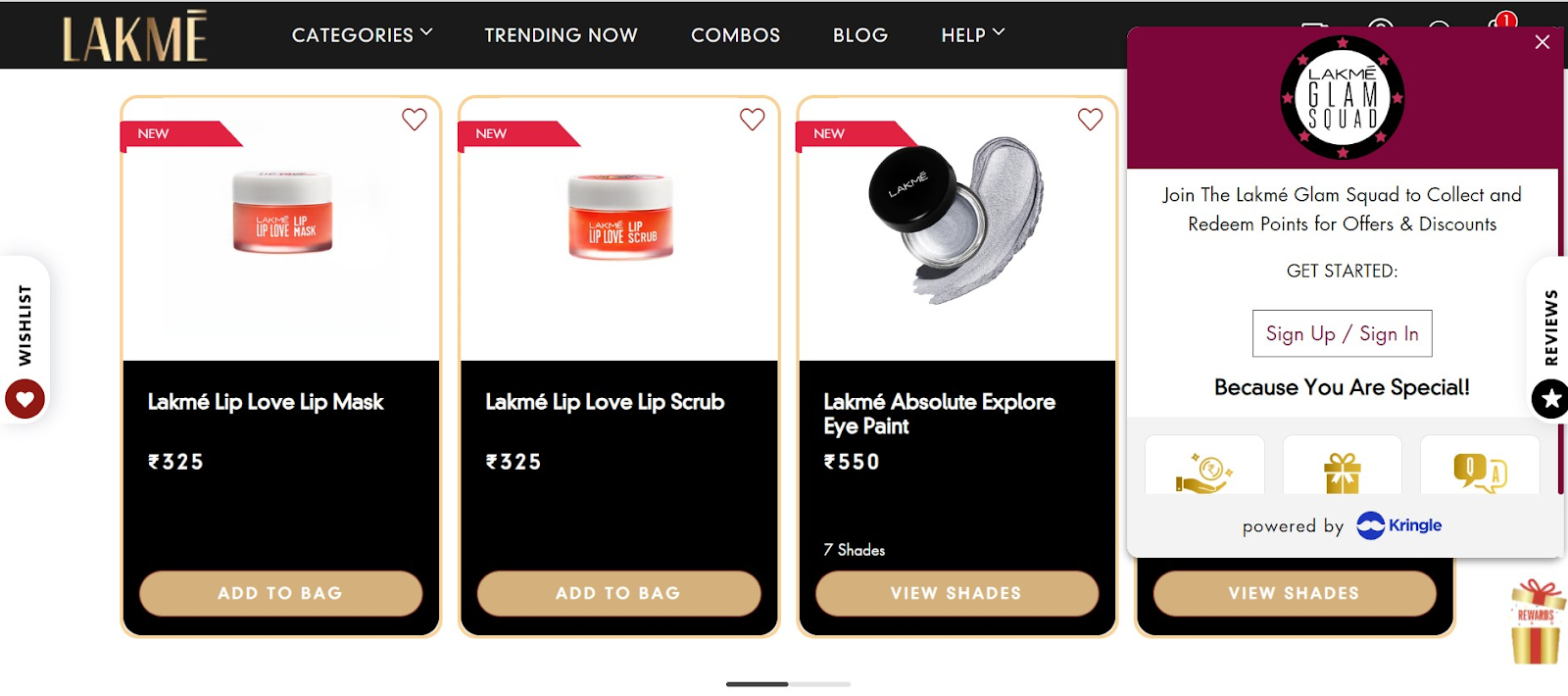Click the carousel progress bar indicator

click(788, 684)
